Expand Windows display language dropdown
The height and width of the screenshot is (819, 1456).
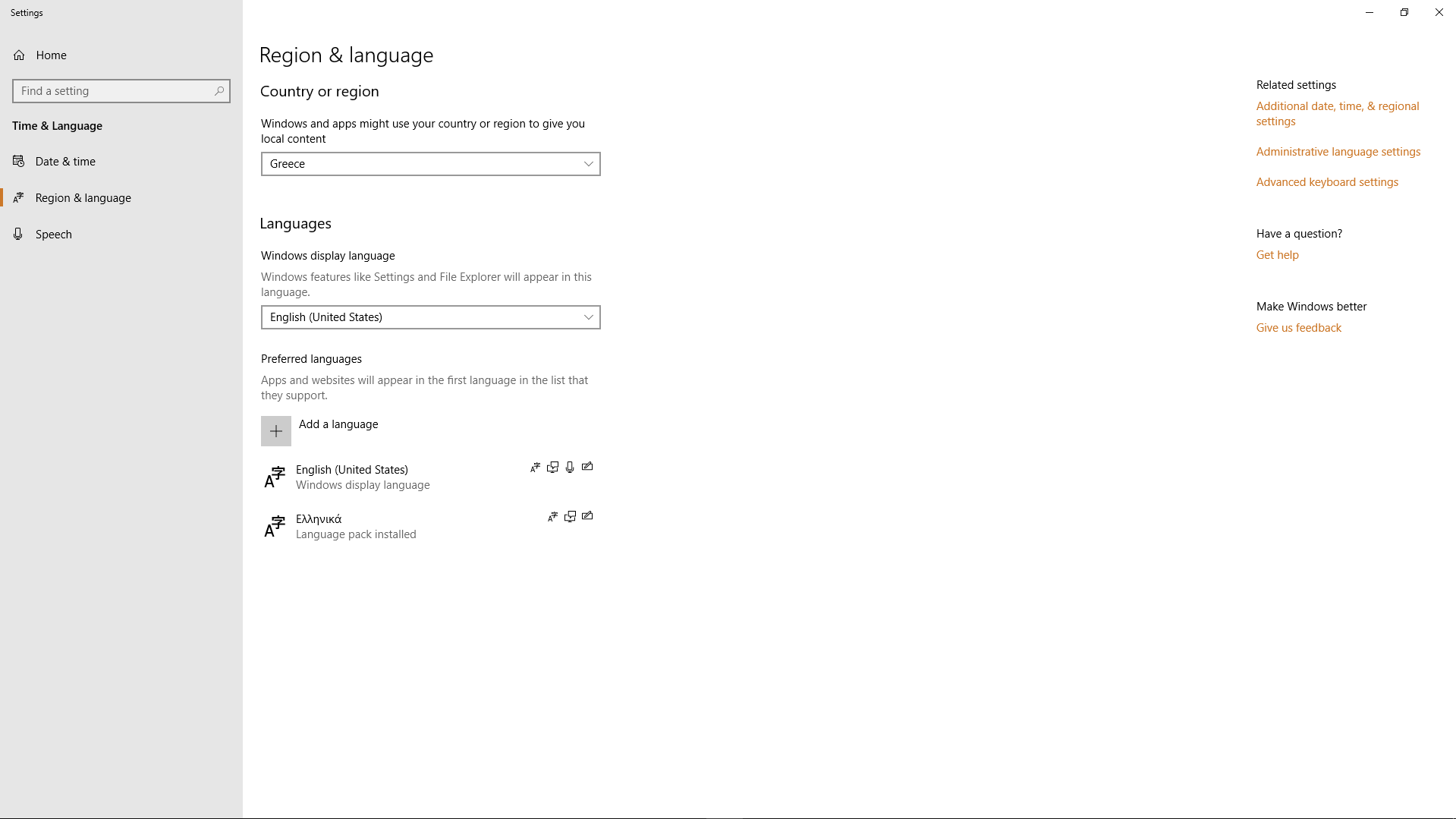(x=430, y=317)
